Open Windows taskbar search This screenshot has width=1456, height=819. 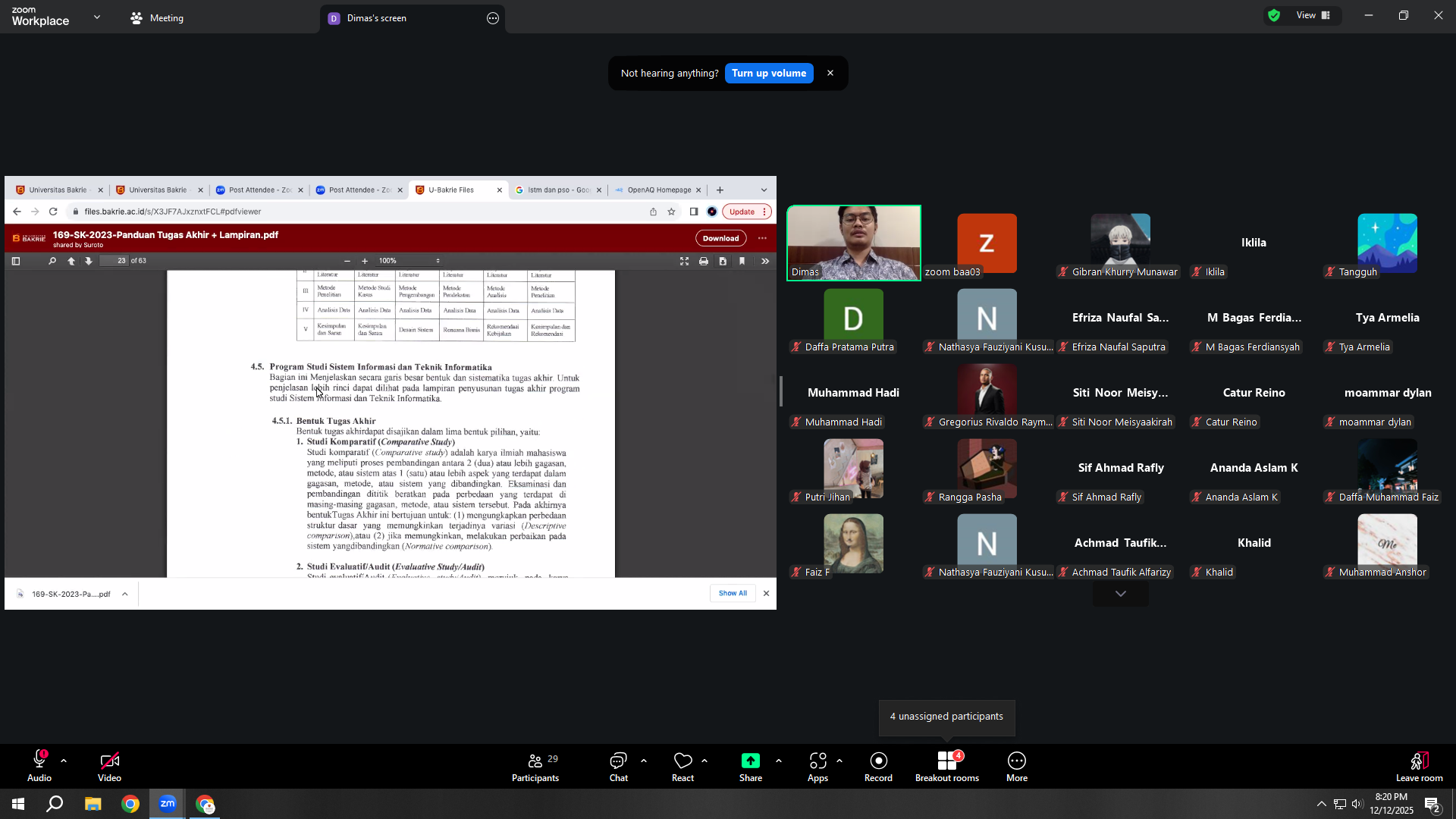point(55,804)
